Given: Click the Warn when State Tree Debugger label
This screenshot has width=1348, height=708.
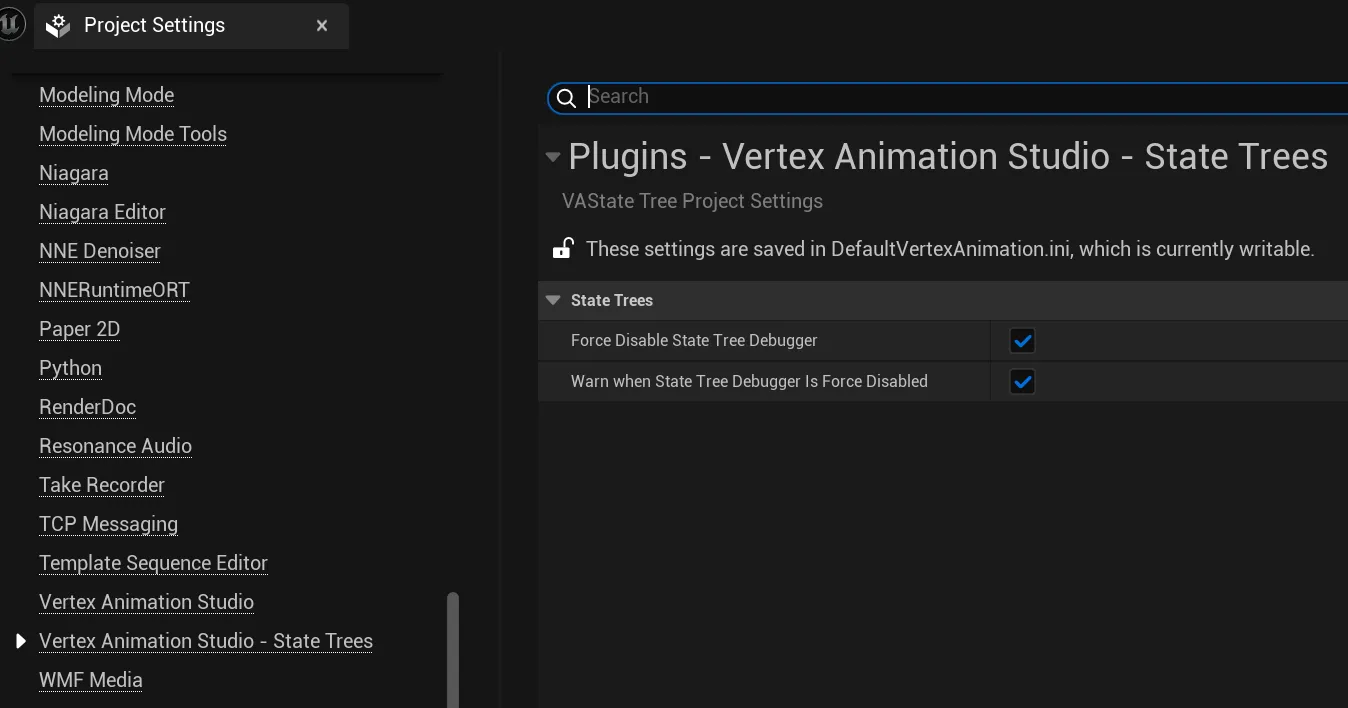Looking at the screenshot, I should [x=749, y=382].
